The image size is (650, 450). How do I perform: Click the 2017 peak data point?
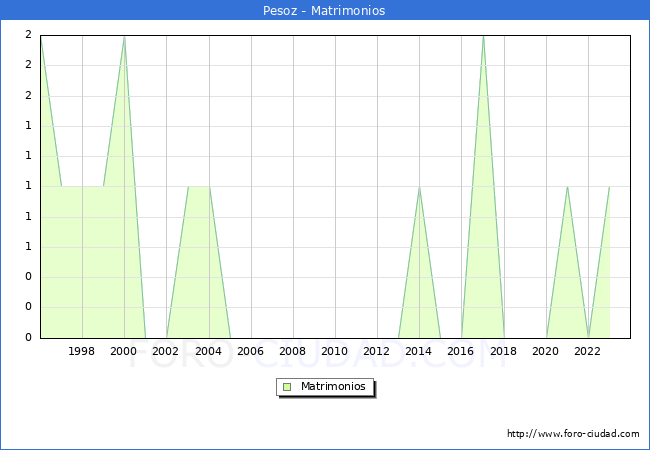pos(483,36)
